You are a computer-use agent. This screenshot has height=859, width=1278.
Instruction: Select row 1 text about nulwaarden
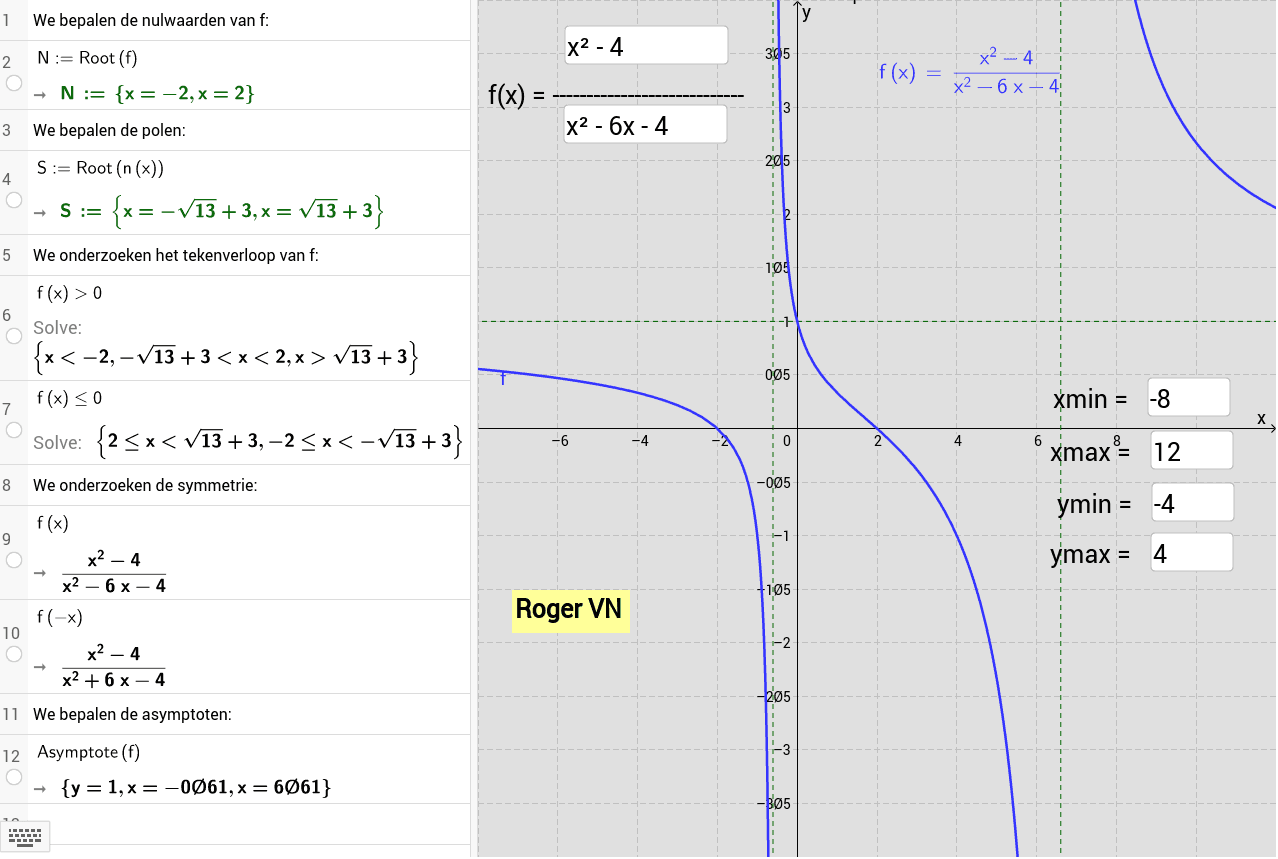pos(150,20)
